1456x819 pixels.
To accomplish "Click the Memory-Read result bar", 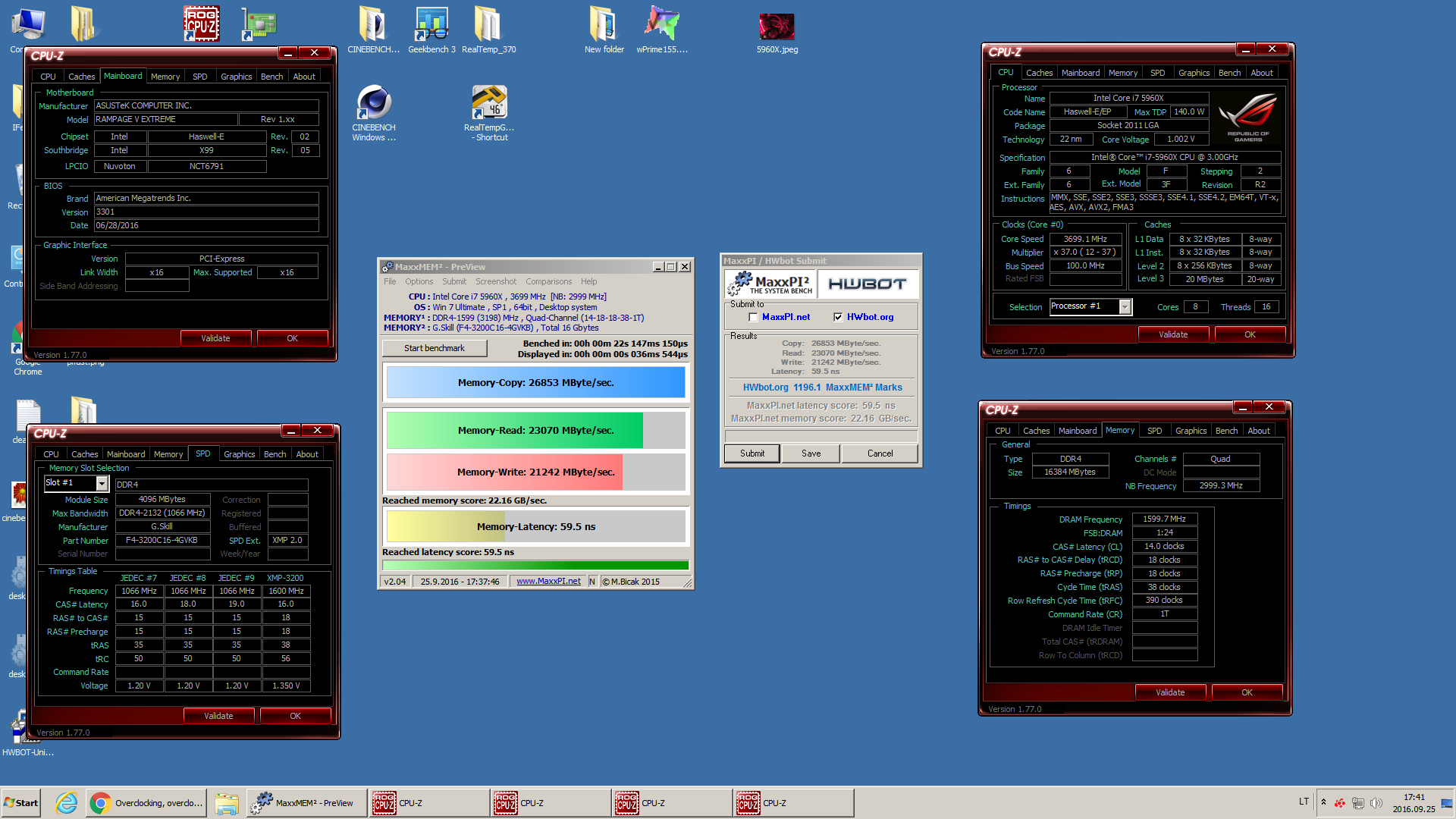I will pos(535,431).
